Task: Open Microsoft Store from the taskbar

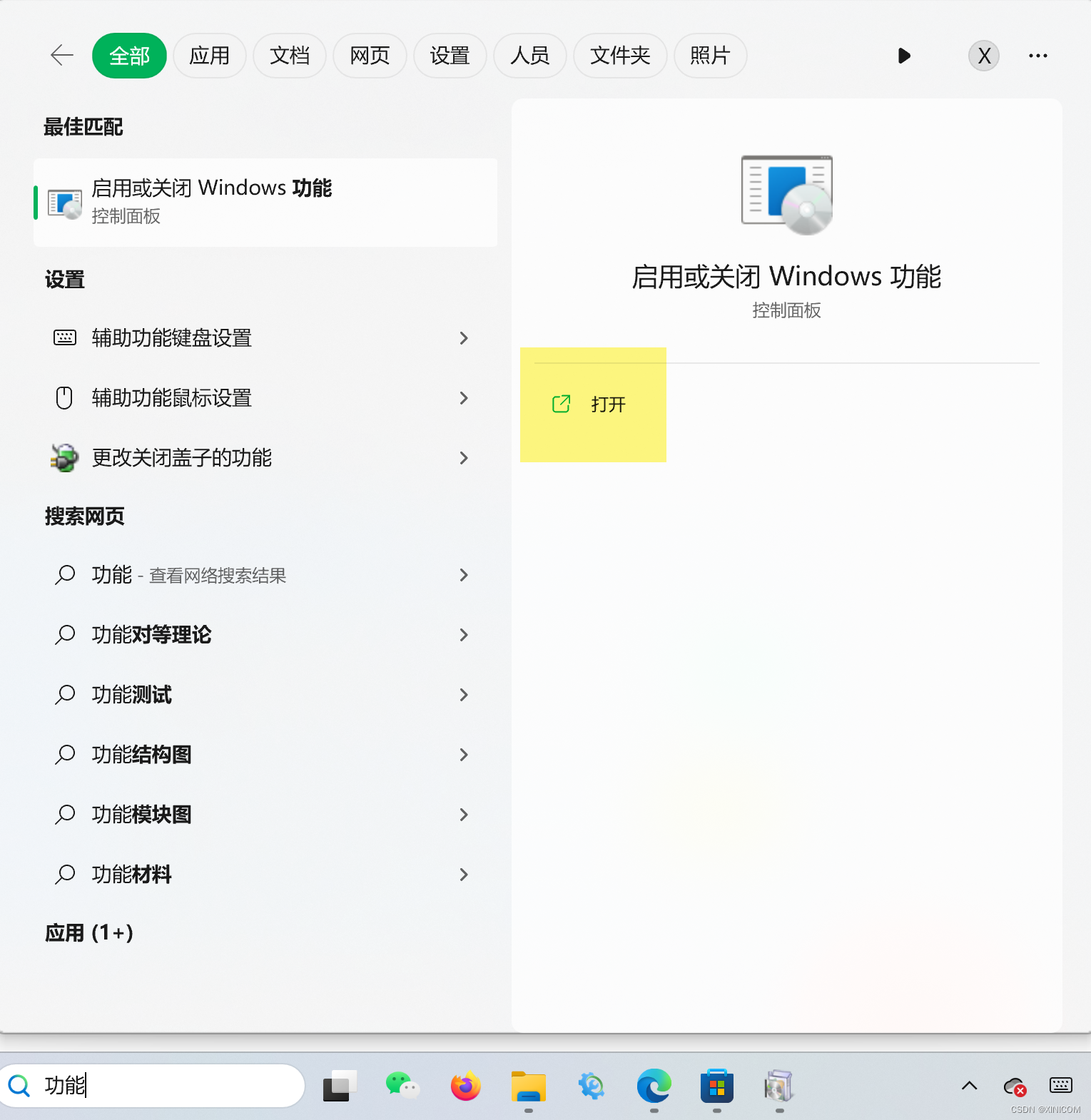Action: click(x=717, y=1086)
